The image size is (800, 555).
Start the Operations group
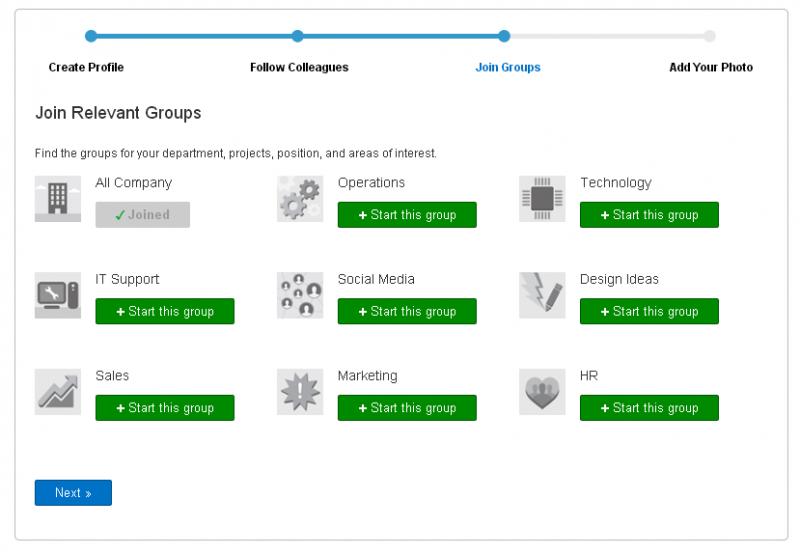[x=407, y=215]
